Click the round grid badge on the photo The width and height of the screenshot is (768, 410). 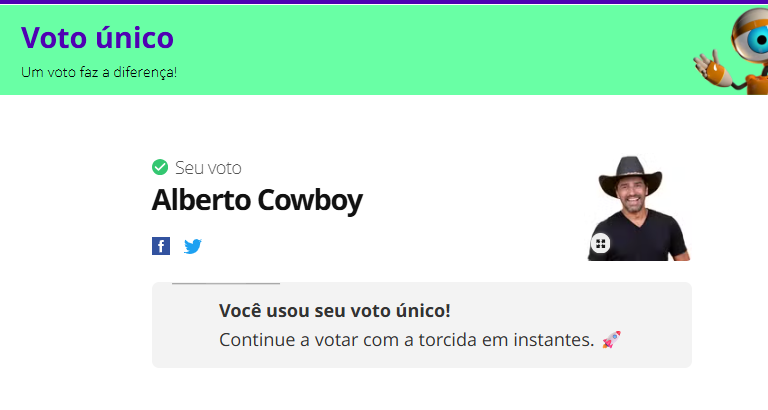point(600,243)
